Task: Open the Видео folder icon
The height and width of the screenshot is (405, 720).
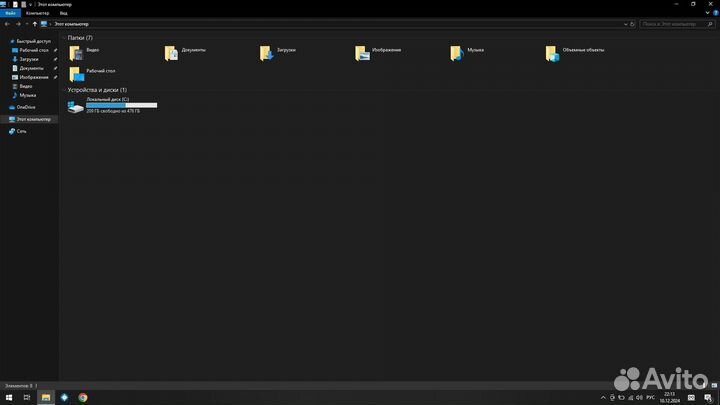Action: (76, 53)
